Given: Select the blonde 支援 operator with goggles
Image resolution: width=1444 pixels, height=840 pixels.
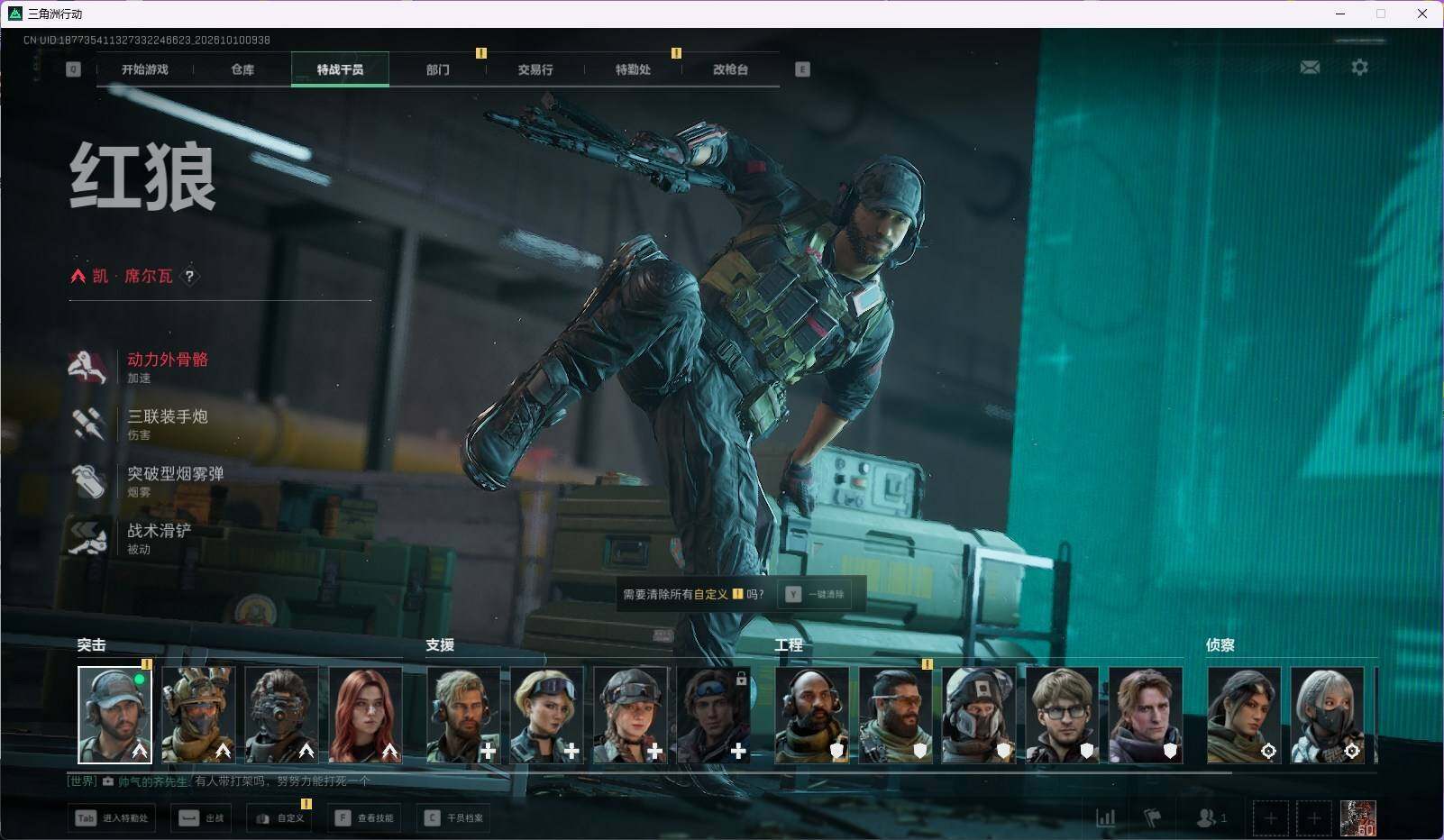Looking at the screenshot, I should pyautogui.click(x=546, y=715).
